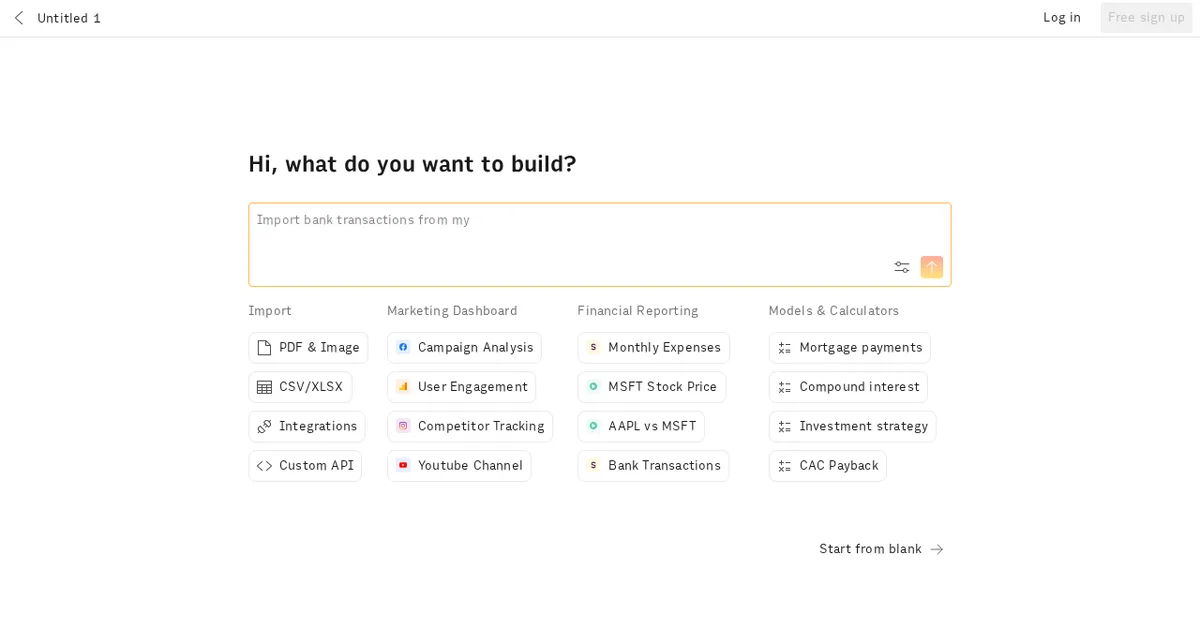The image size is (1200, 630).
Task: Choose the CSV/XLSX import option
Action: 300,387
